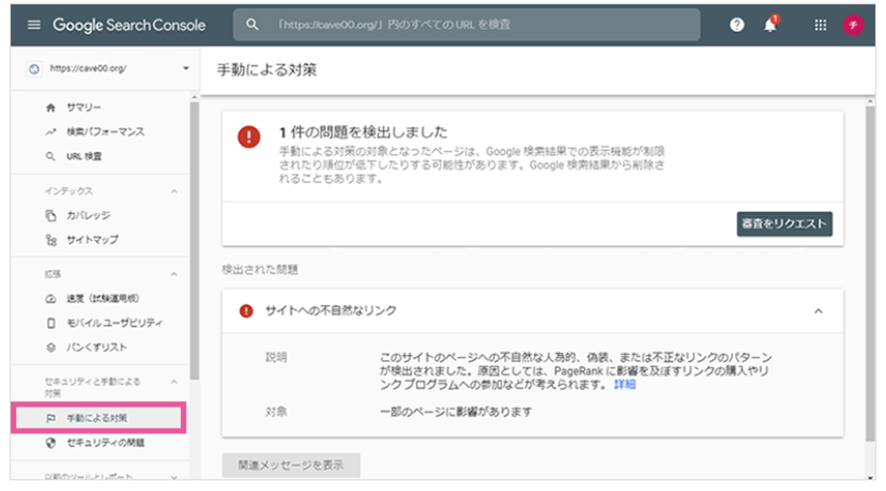Viewport: 886px width, 491px height.
Task: Click the speed gauge icon for 速度
Action: pyautogui.click(x=51, y=299)
